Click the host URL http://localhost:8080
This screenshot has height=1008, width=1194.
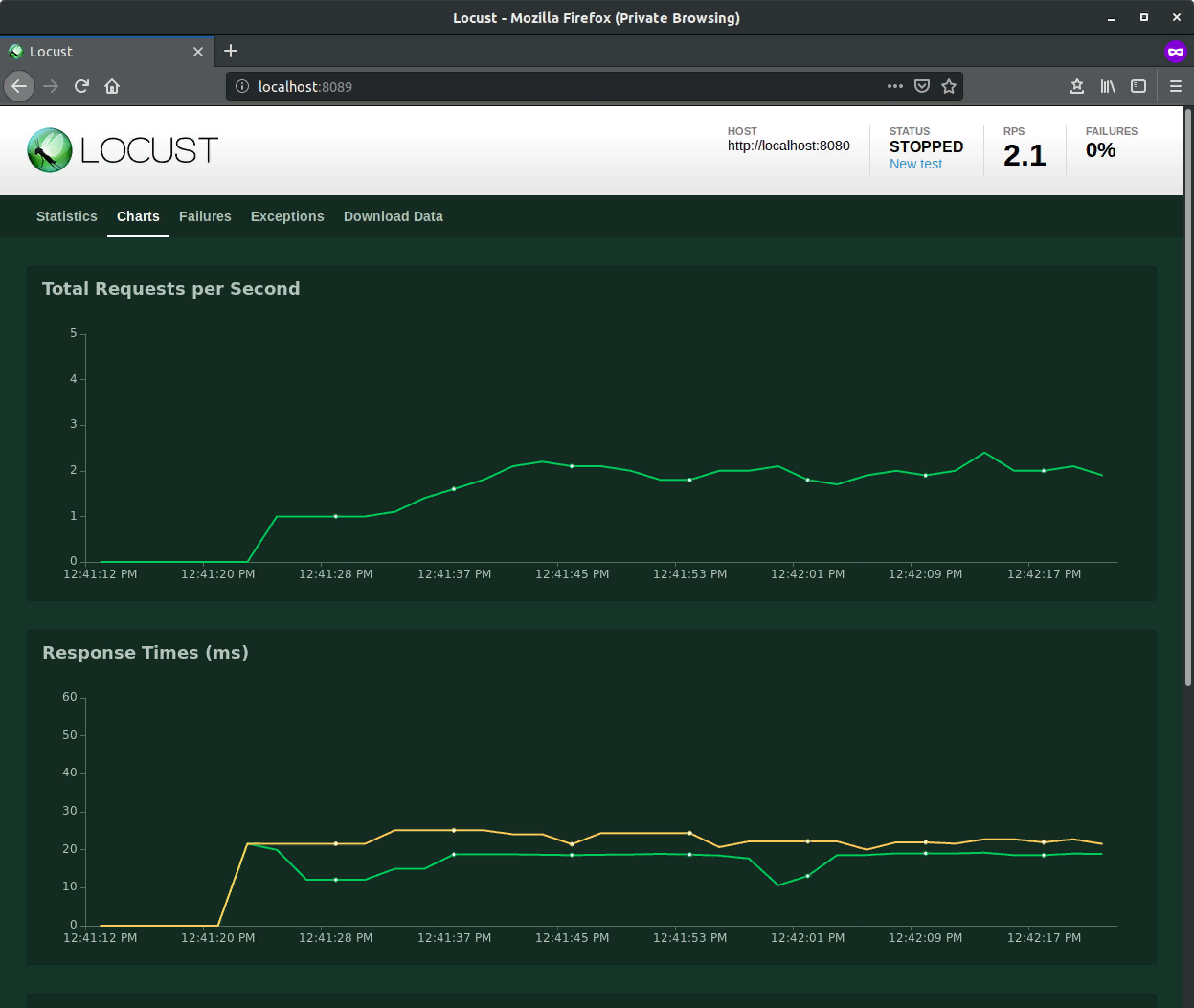pyautogui.click(x=789, y=146)
